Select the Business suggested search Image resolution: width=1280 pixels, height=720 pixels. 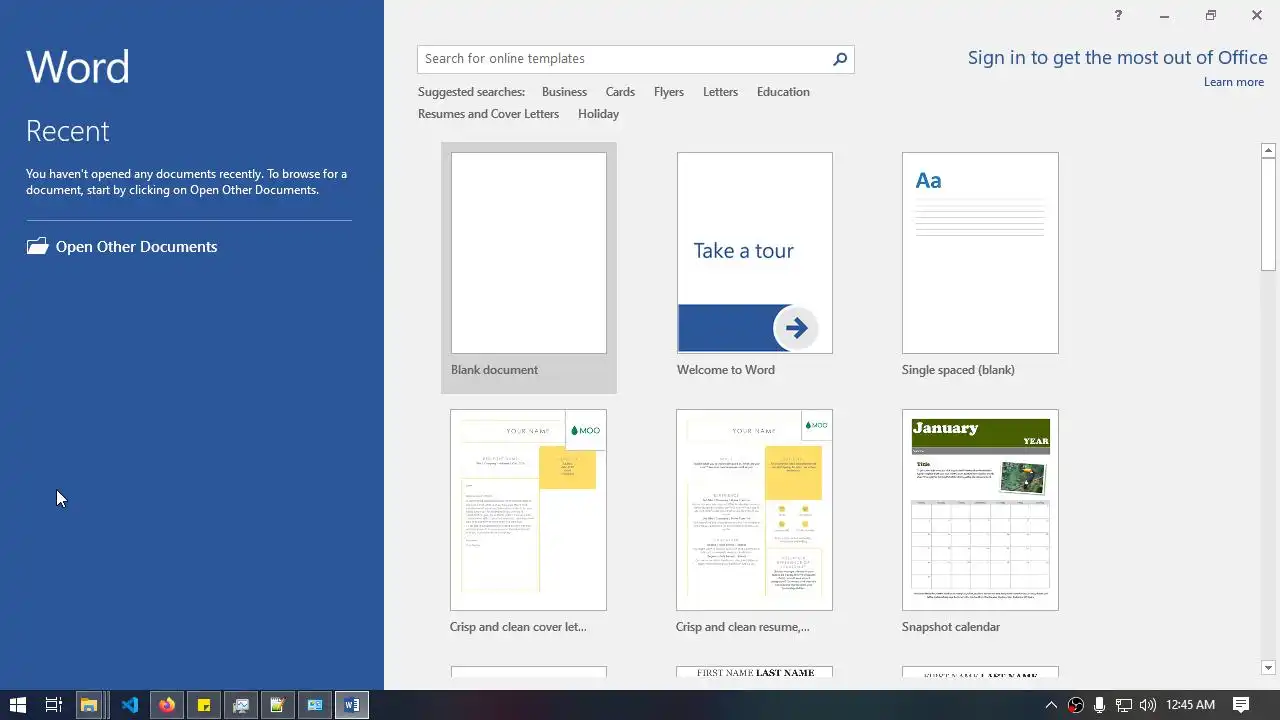564,92
